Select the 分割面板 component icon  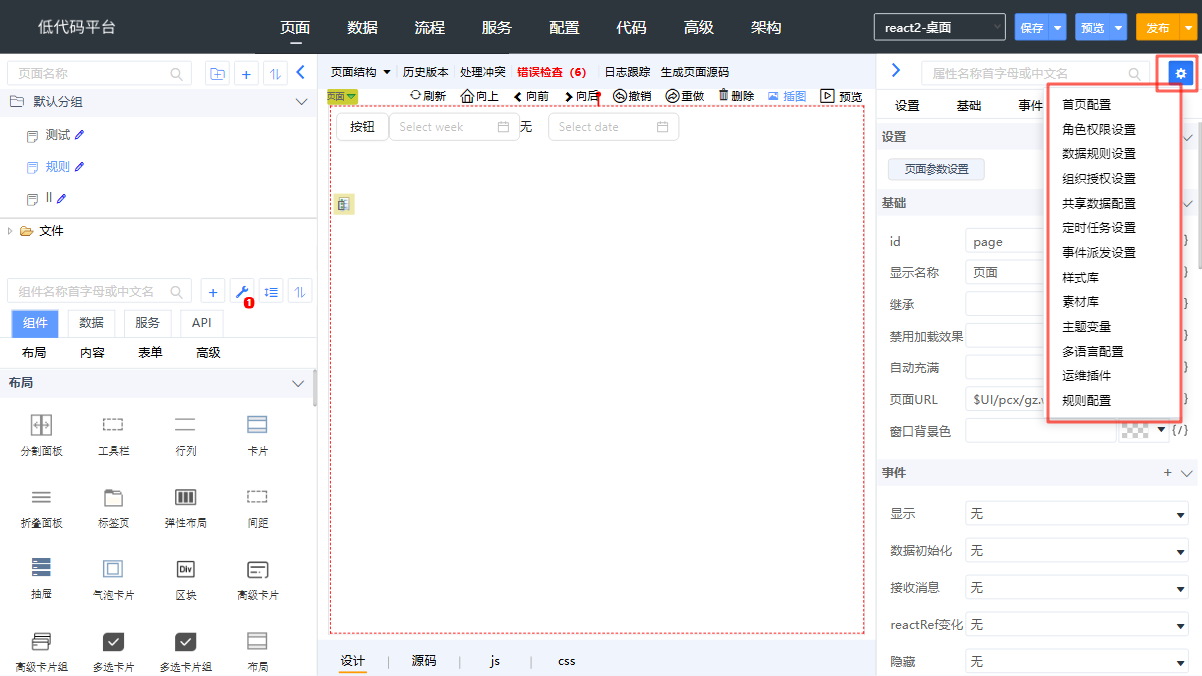pyautogui.click(x=41, y=424)
